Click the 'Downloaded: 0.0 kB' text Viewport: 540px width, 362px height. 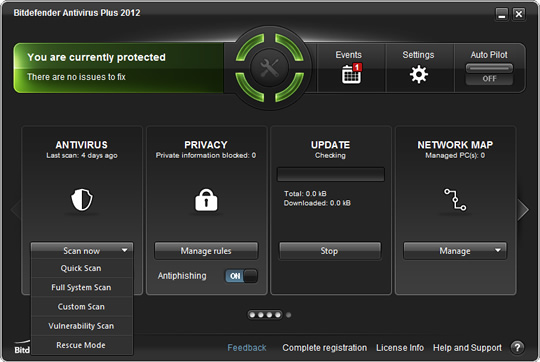[x=317, y=203]
